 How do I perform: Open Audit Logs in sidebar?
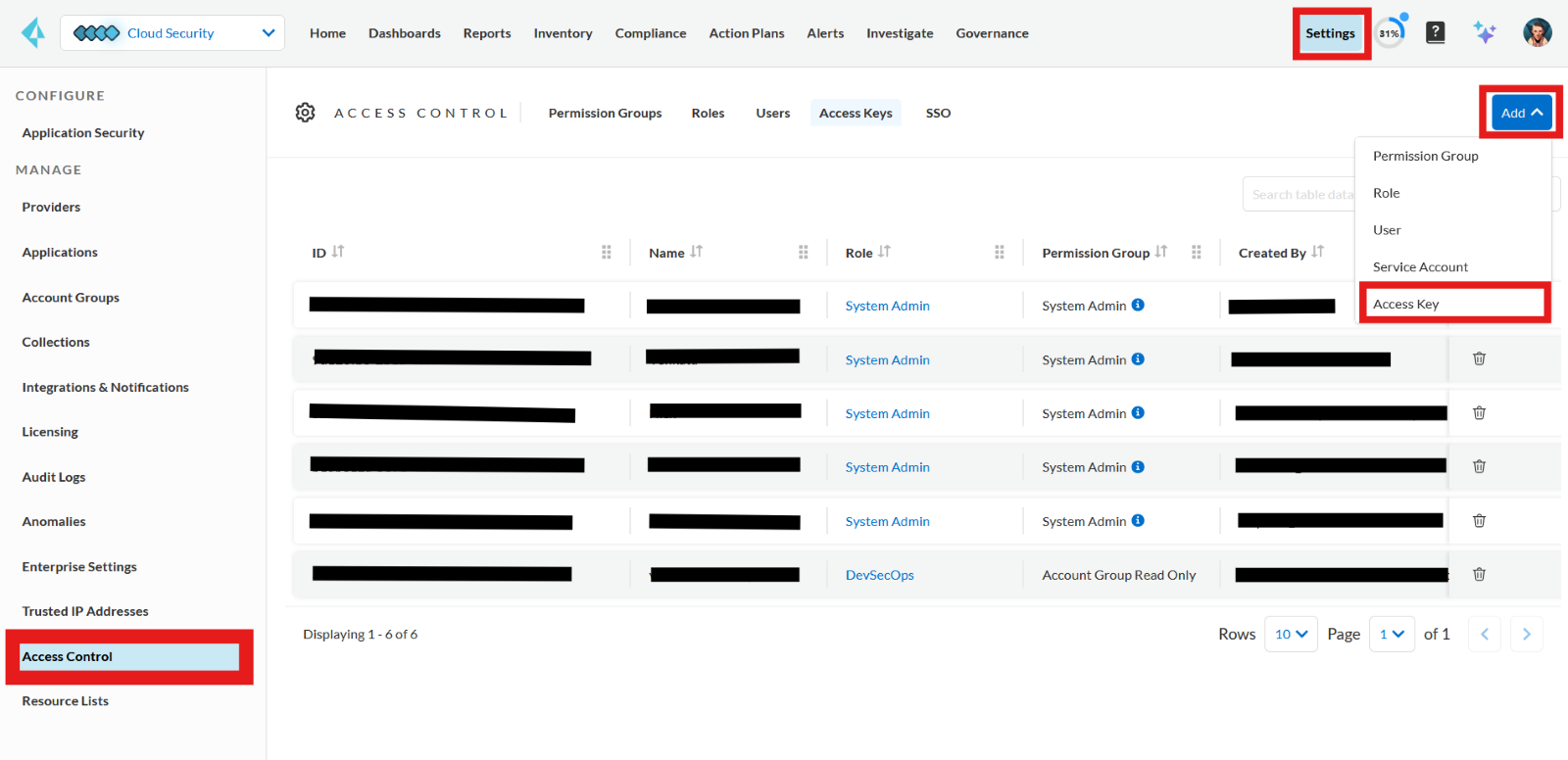click(x=54, y=477)
